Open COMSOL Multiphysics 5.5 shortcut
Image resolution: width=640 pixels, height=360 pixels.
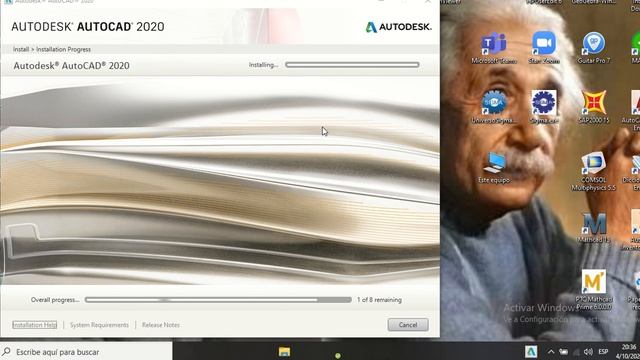[x=594, y=171]
